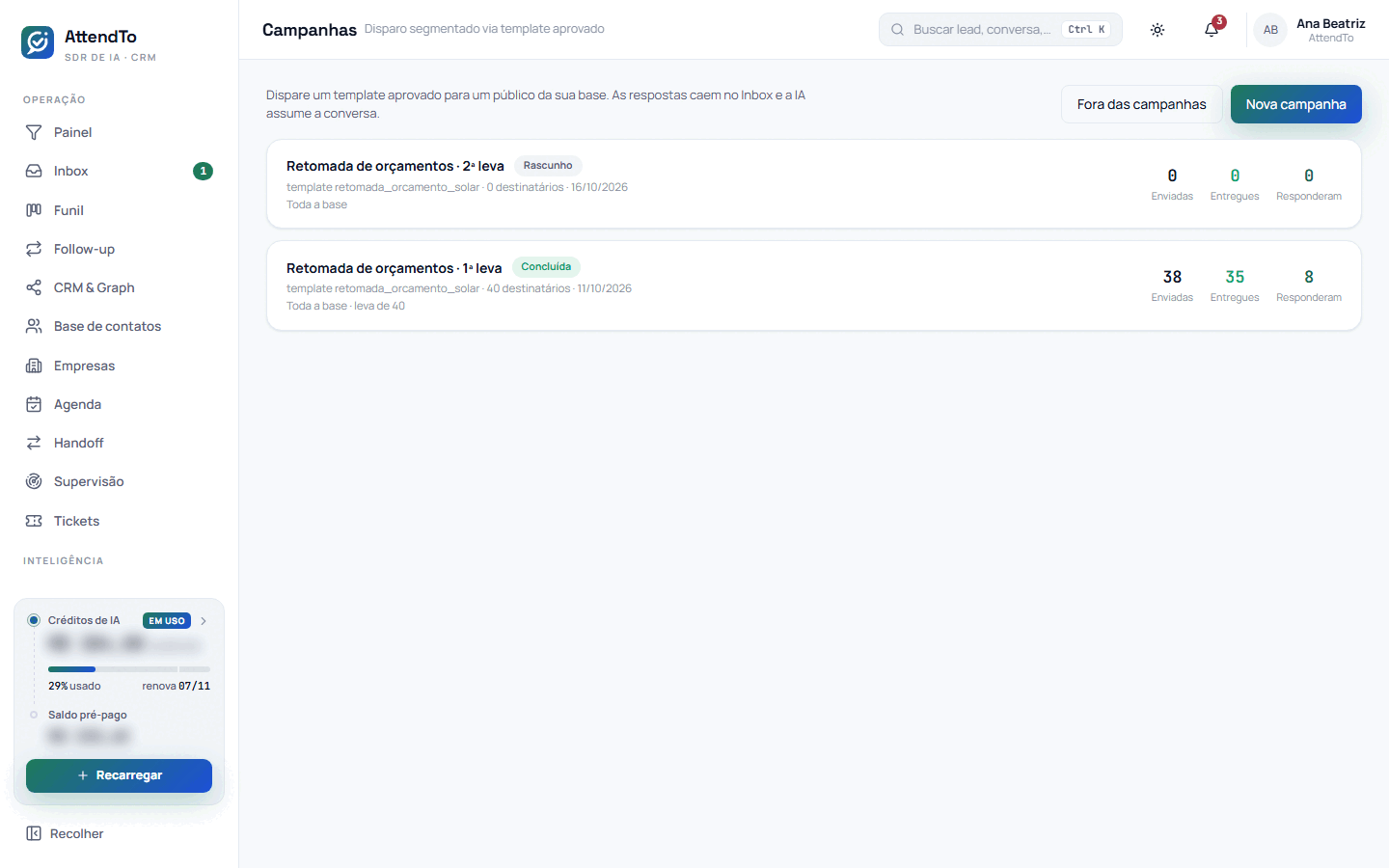Collapse sidebar with Recolher link

(120, 833)
